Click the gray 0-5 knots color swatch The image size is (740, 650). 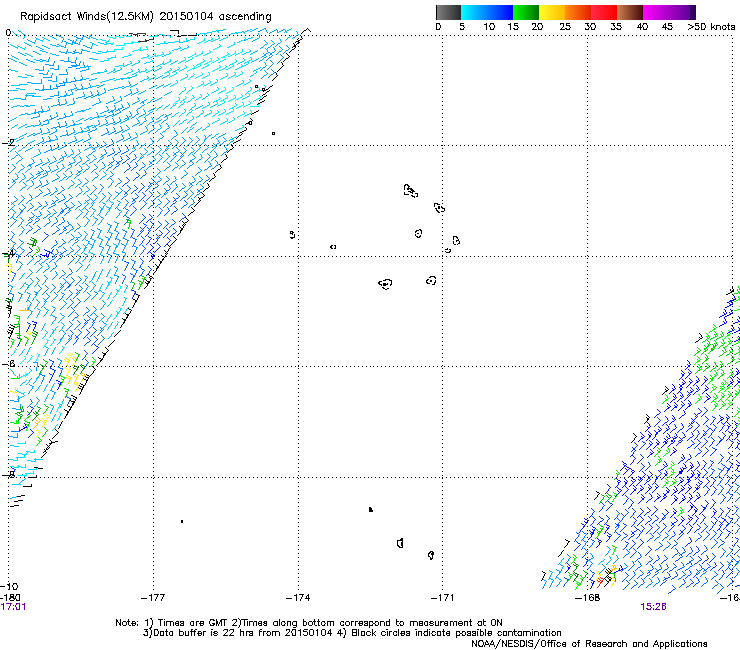[x=448, y=12]
